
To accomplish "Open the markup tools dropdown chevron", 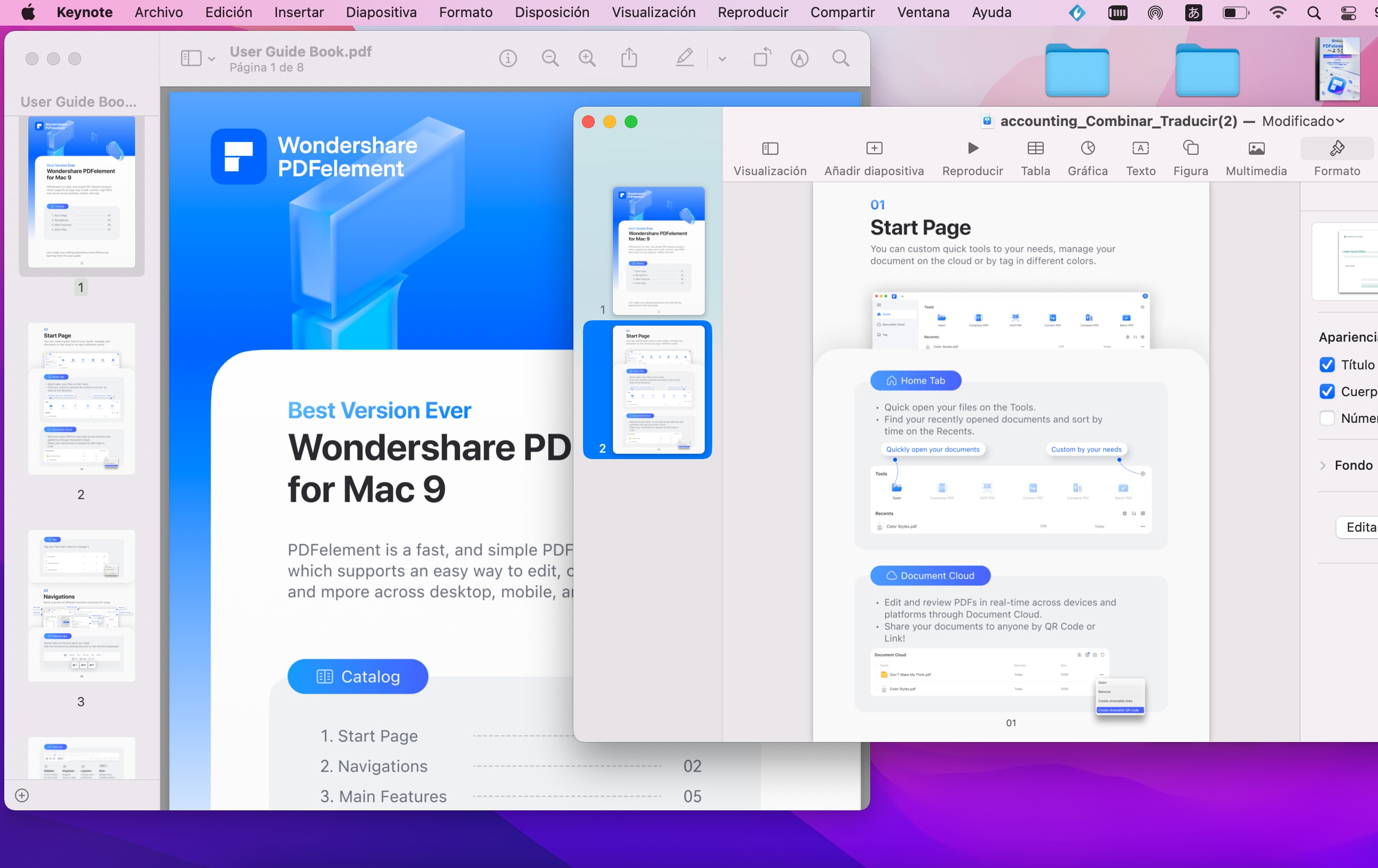I will pyautogui.click(x=722, y=58).
